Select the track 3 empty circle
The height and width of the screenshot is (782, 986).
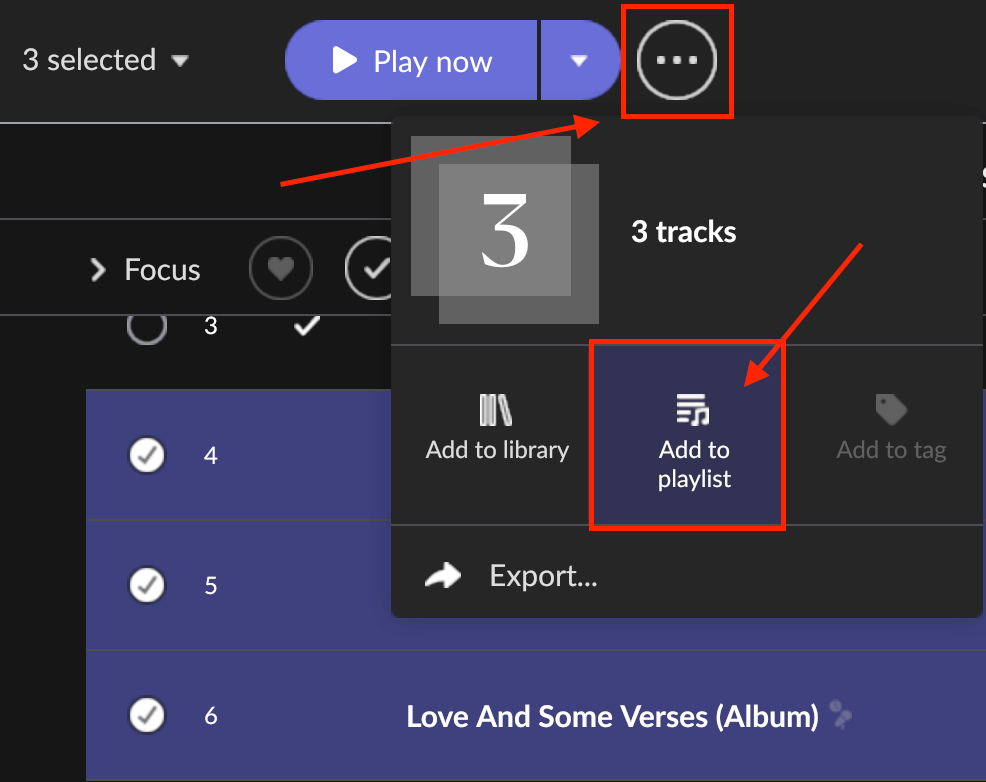tap(147, 326)
